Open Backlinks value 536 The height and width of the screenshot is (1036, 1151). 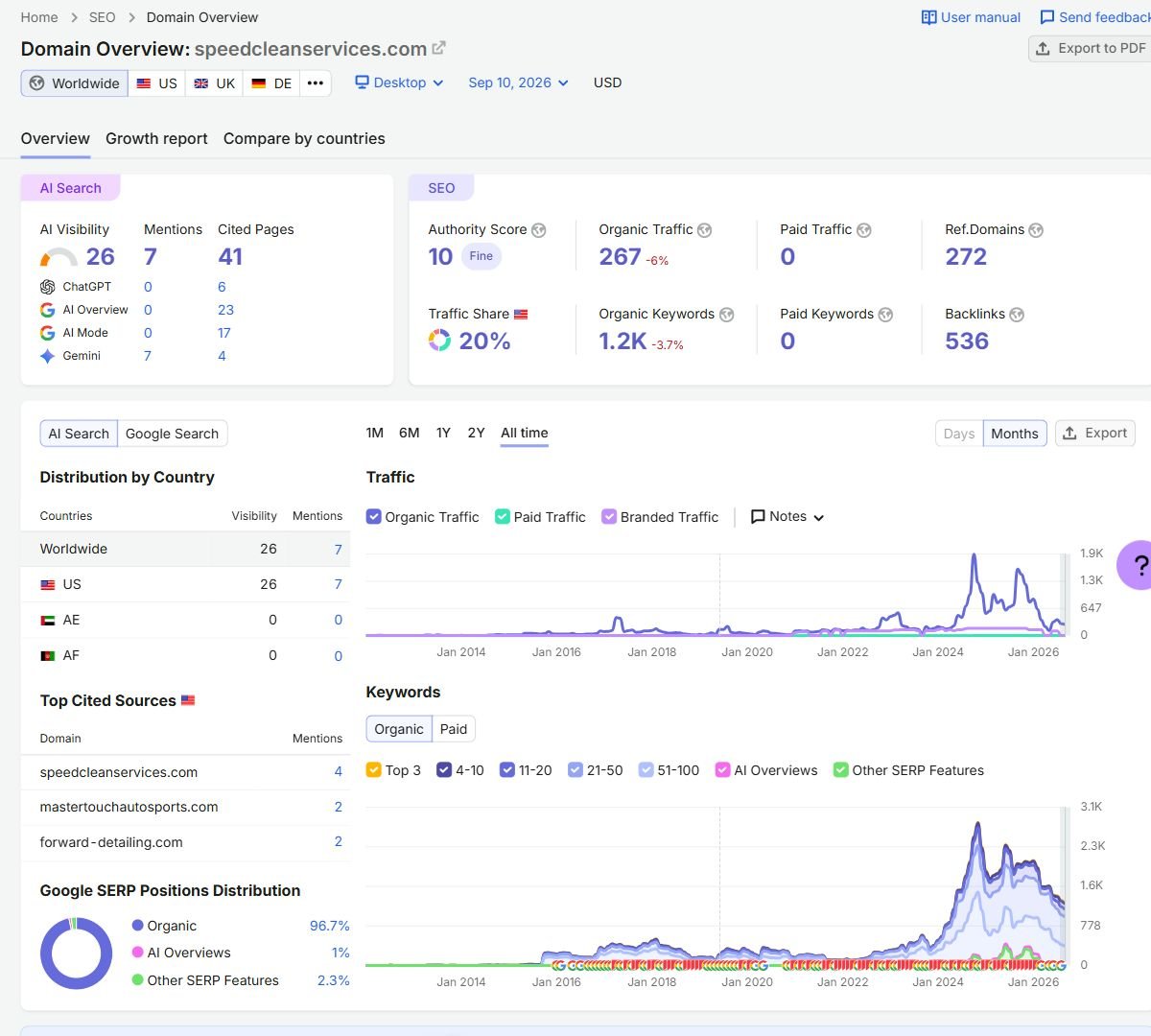(967, 341)
